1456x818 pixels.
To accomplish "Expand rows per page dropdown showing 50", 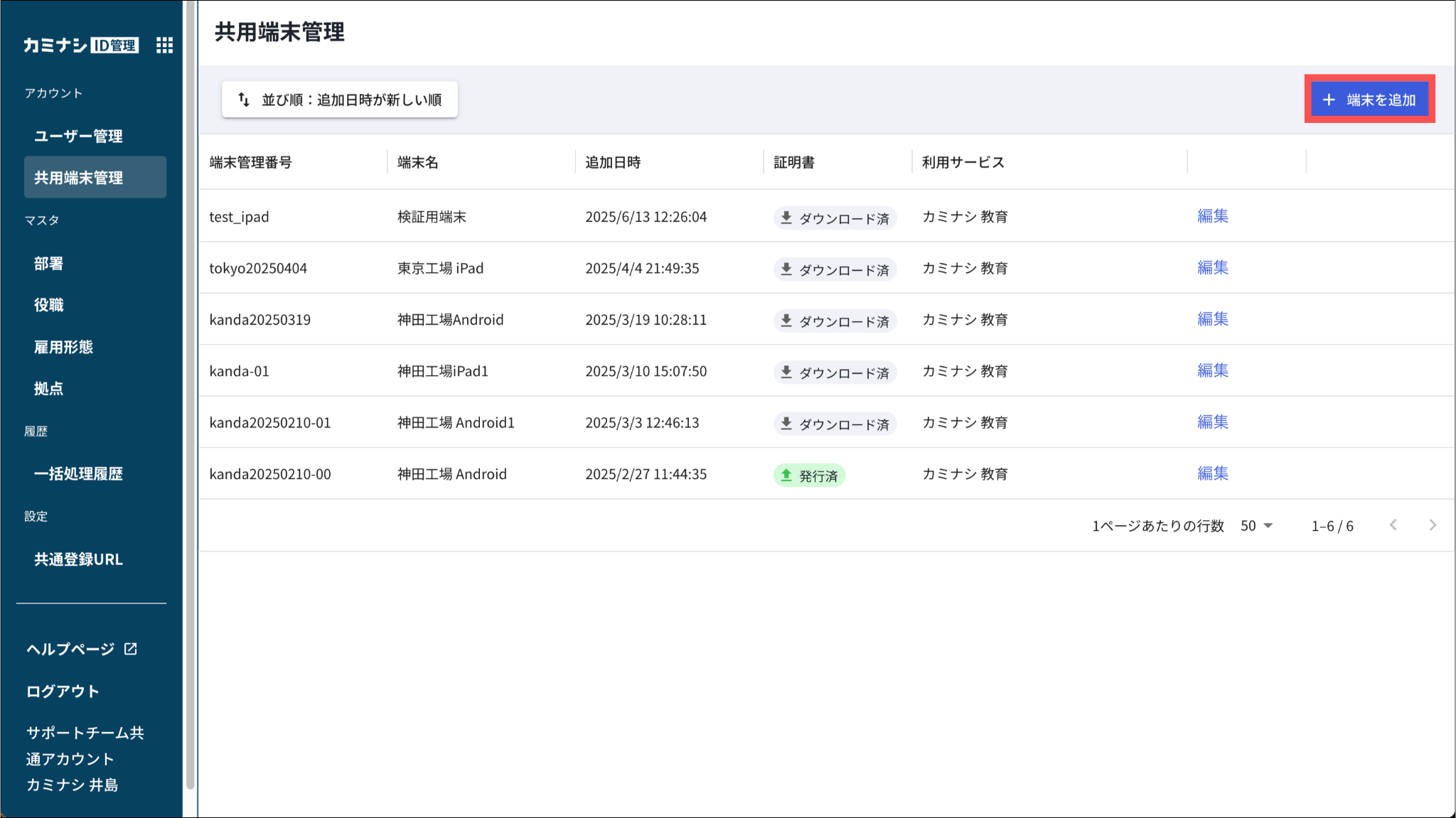I will click(1257, 526).
